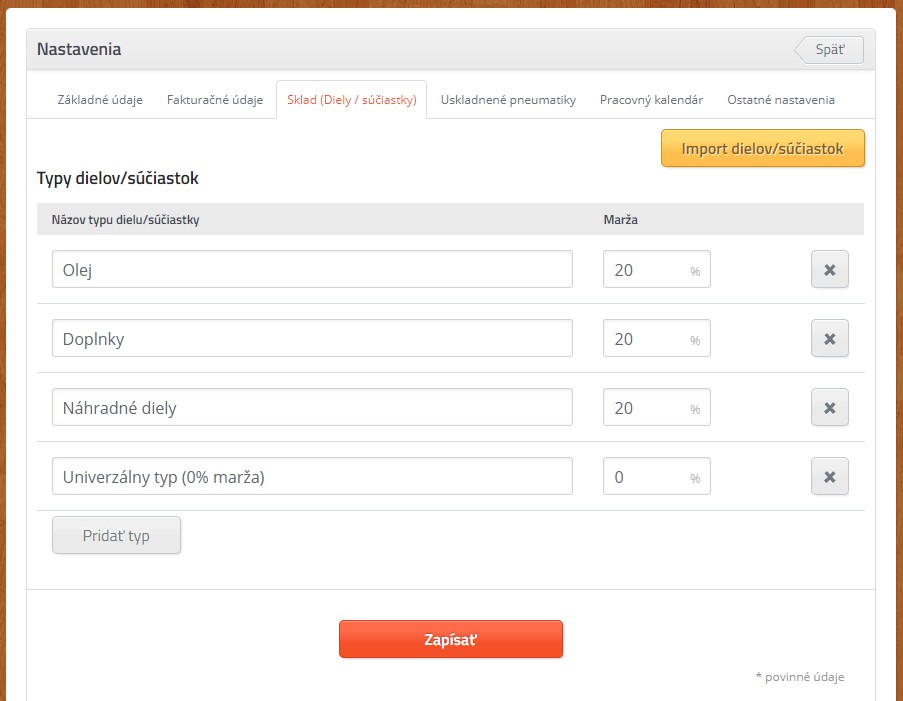Delete the Olej type row
The height and width of the screenshot is (701, 903).
click(829, 269)
